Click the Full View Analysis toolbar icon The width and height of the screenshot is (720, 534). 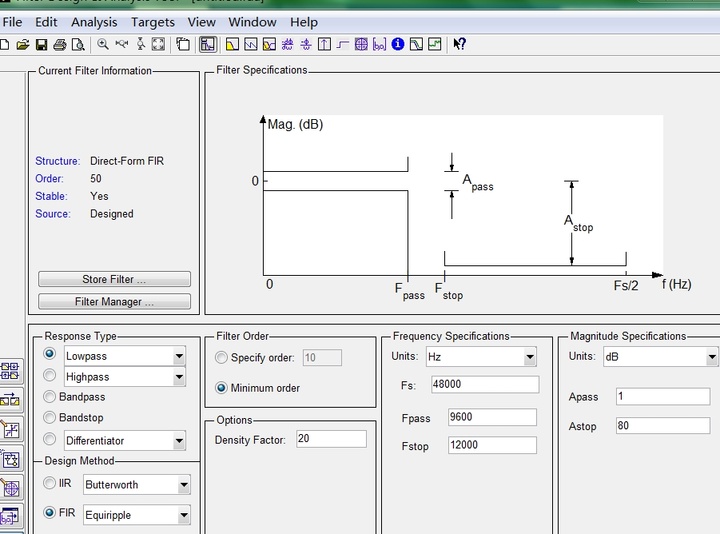183,44
